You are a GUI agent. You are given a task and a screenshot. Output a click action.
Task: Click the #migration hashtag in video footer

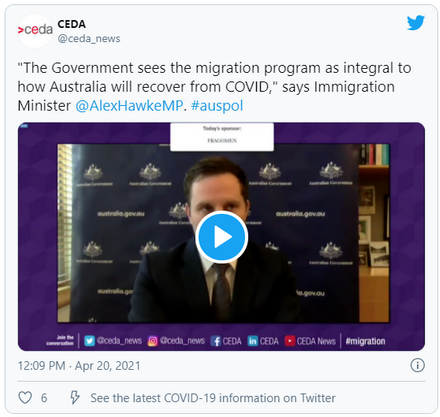click(365, 341)
